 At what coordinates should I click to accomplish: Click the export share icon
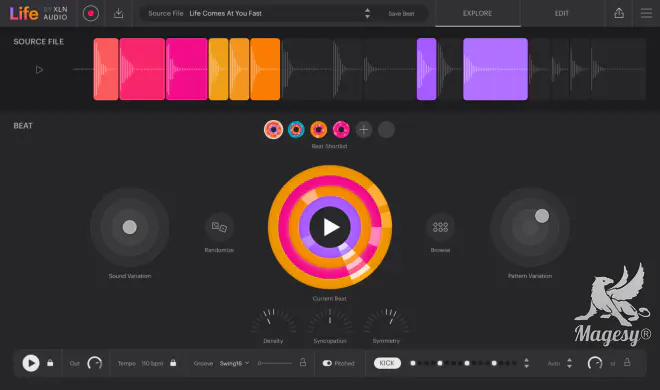pyautogui.click(x=619, y=13)
